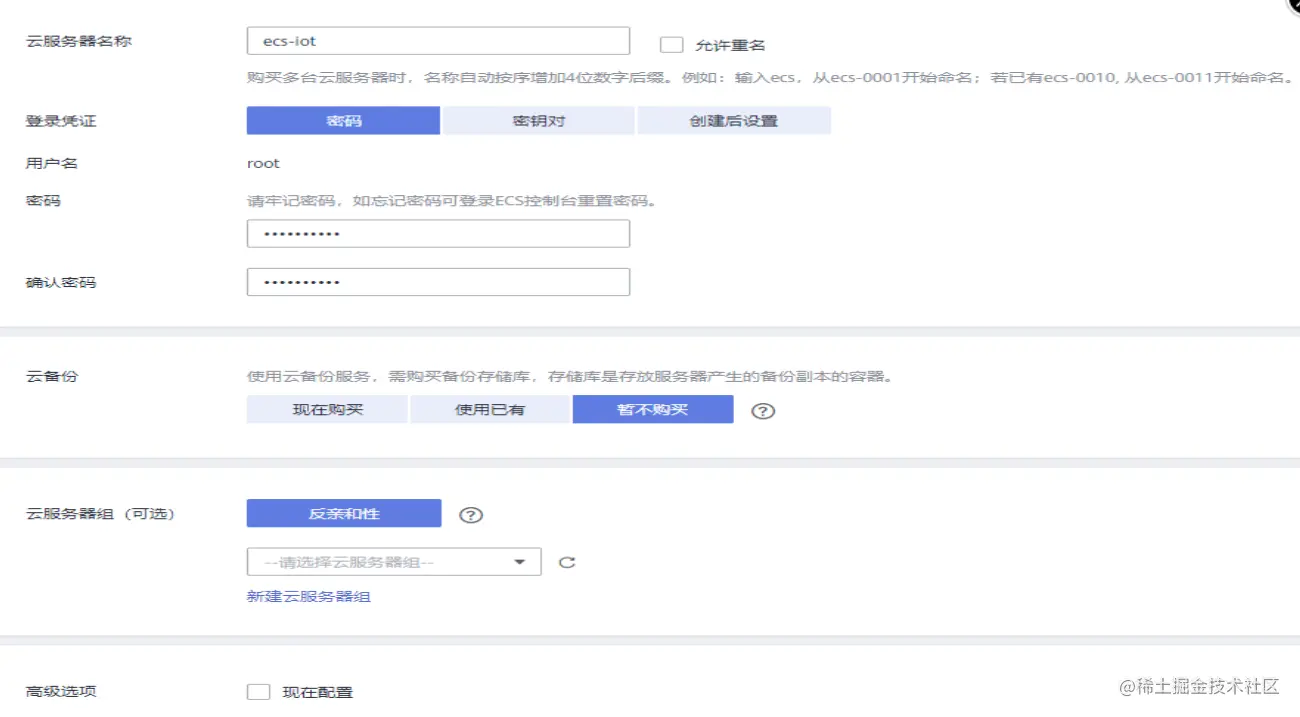Open the 请选择云服务器组 dropdown
Image resolution: width=1300 pixels, height=717 pixels.
394,562
